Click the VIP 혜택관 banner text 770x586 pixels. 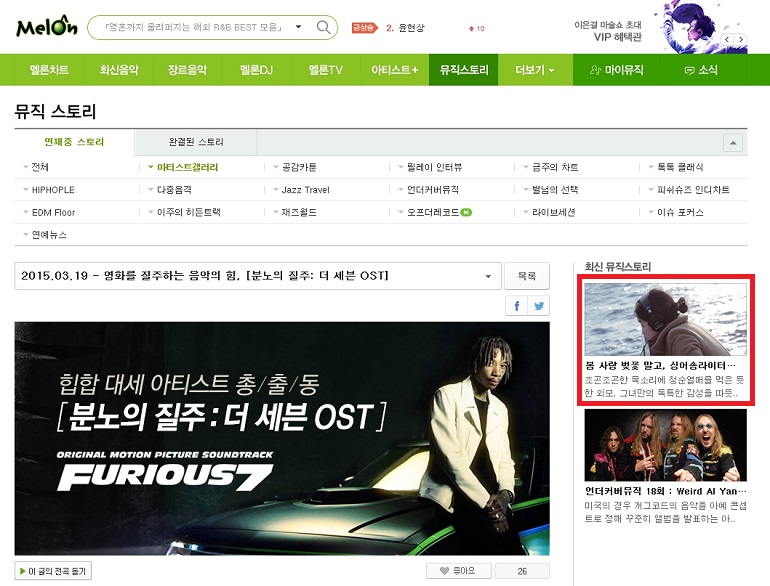pyautogui.click(x=617, y=37)
